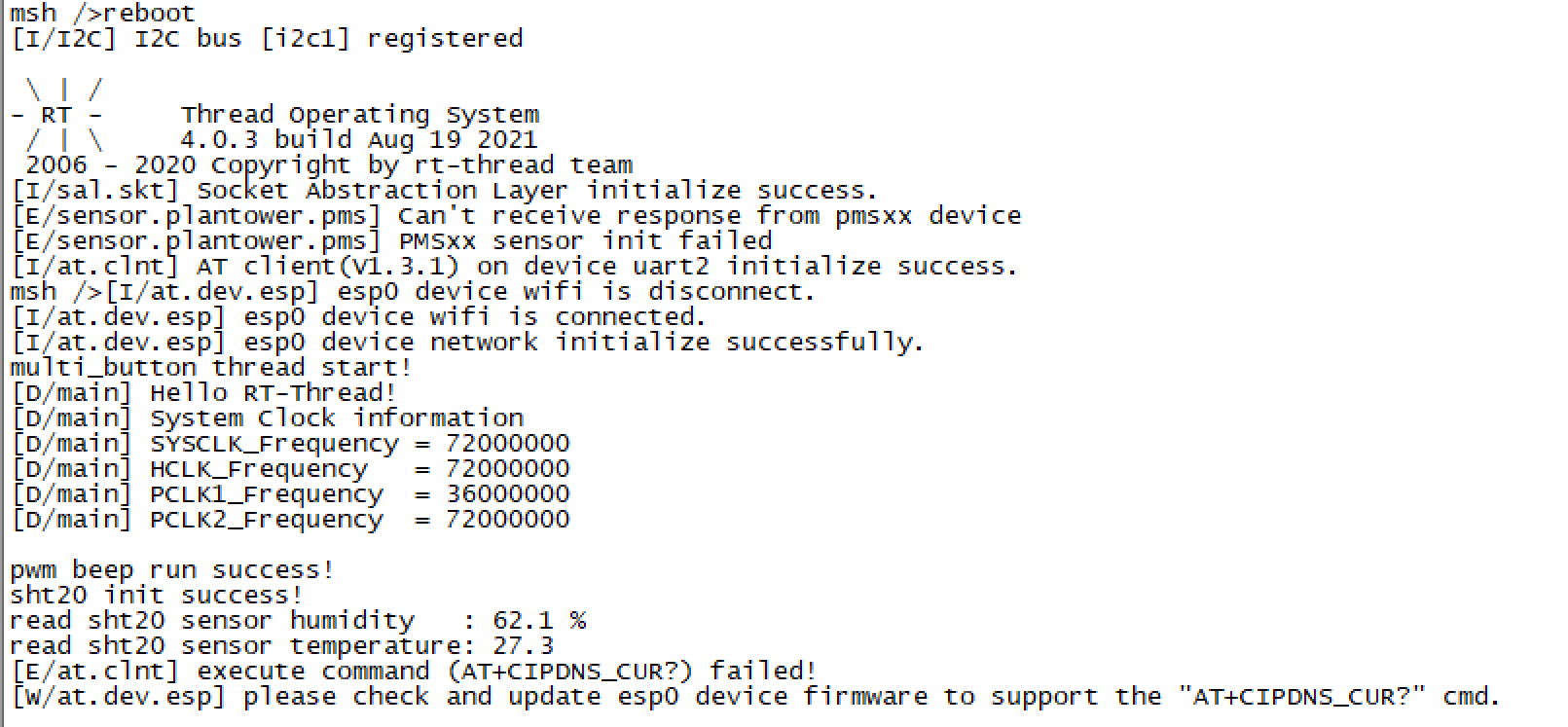Click the 'multi_button thread start!' line
This screenshot has width=1568, height=727.
click(211, 368)
